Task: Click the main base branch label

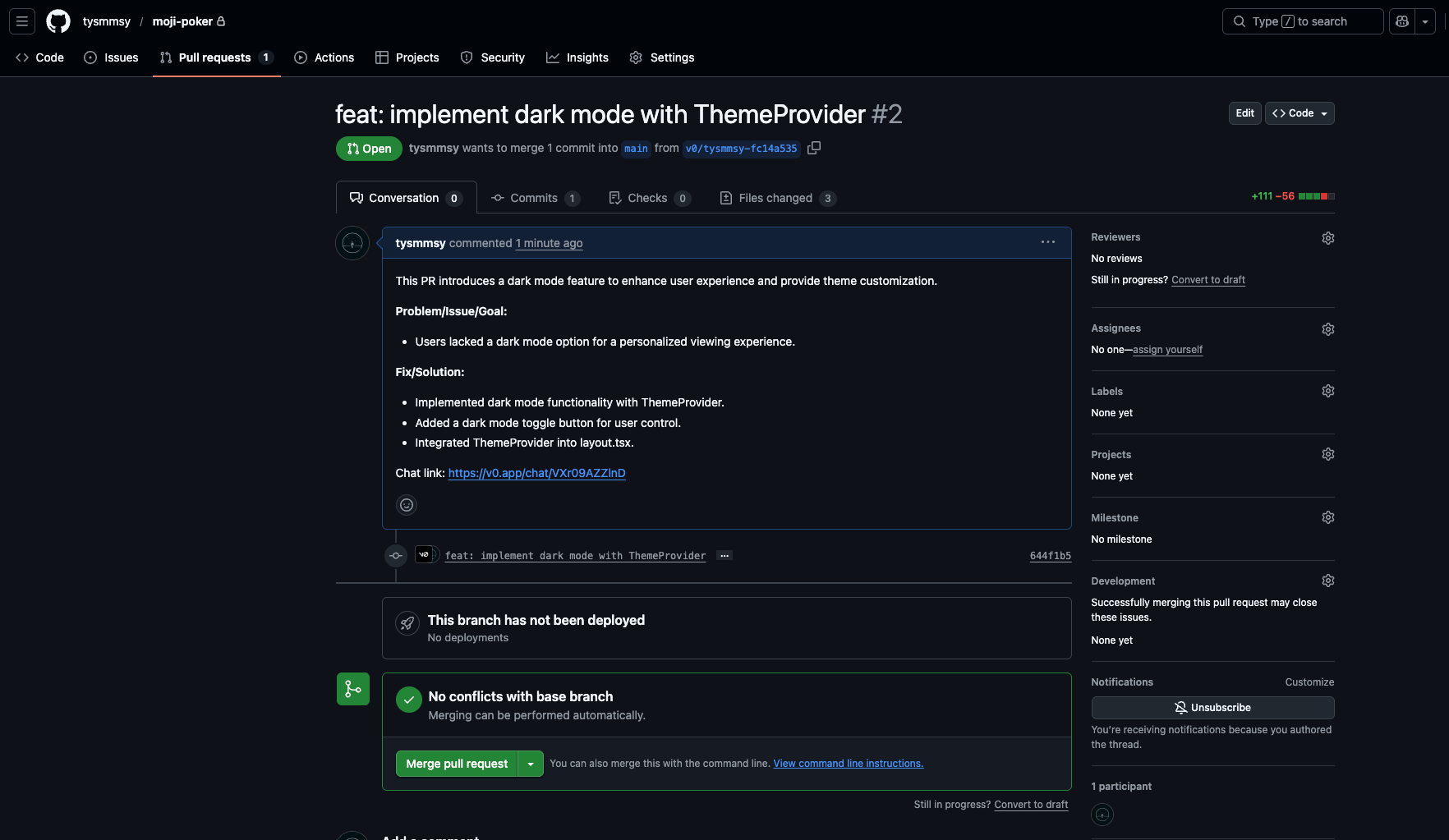Action: 636,149
